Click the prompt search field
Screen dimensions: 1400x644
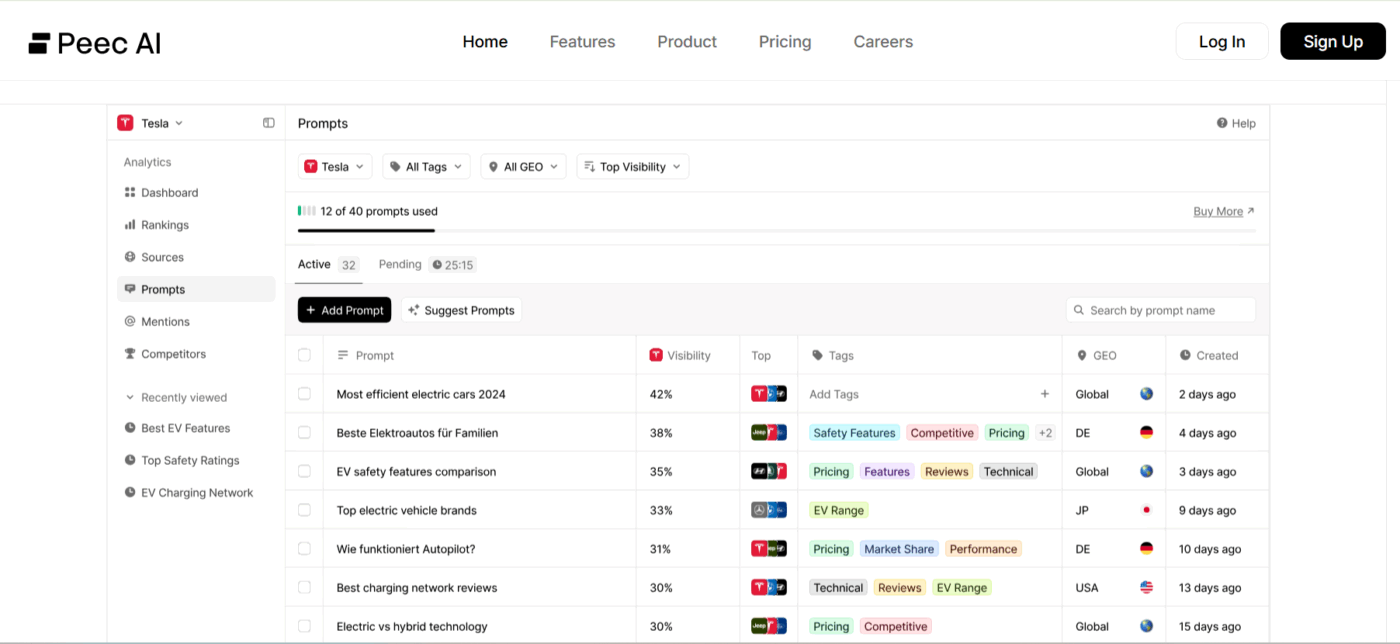(x=1160, y=310)
